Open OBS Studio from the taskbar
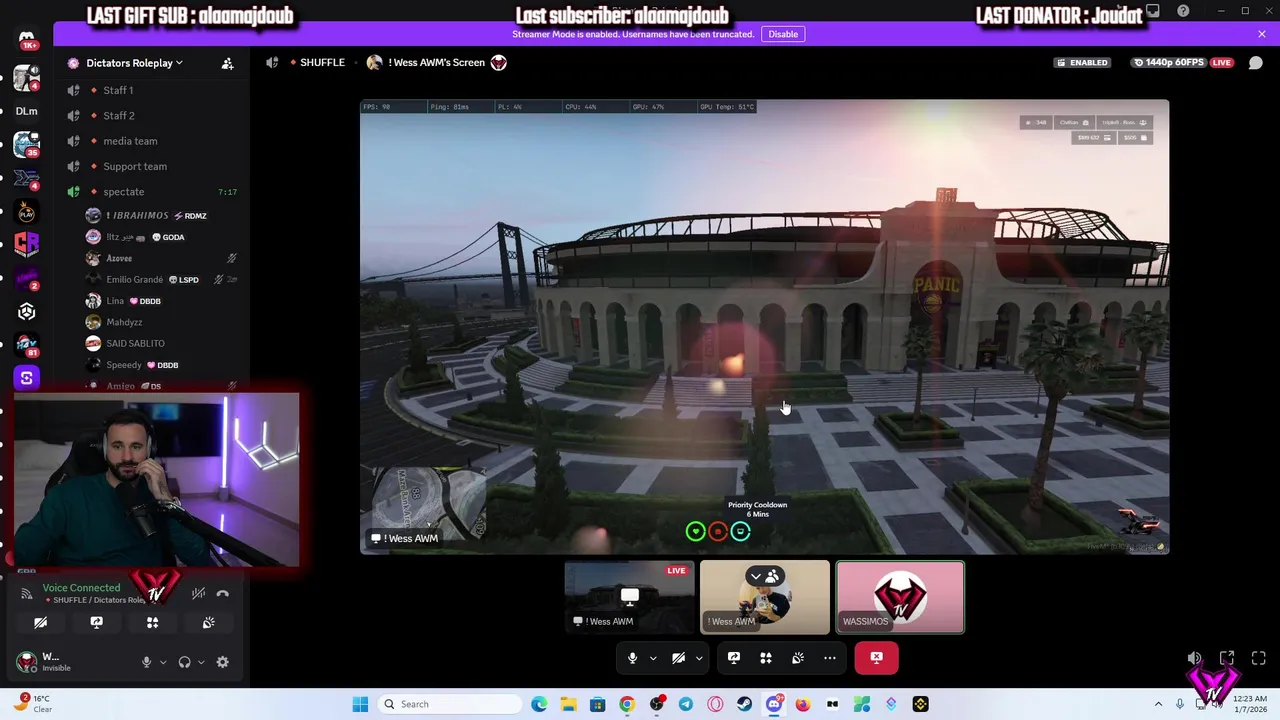Viewport: 1280px width, 720px height. pyautogui.click(x=657, y=704)
